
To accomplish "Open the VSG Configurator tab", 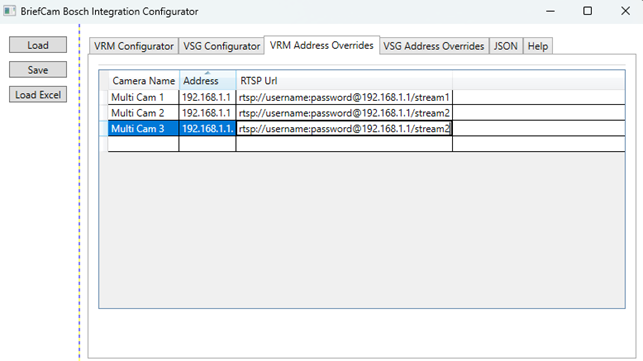I will (221, 46).
